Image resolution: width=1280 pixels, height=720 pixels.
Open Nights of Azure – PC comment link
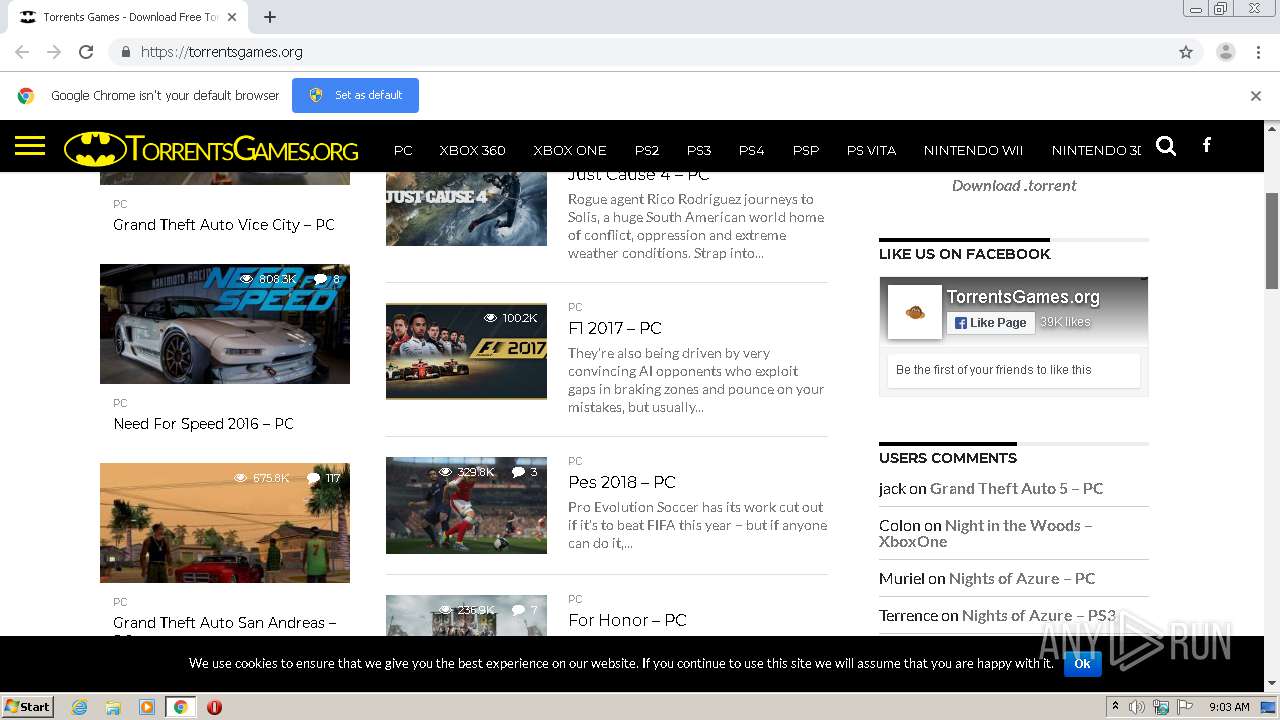point(1022,578)
